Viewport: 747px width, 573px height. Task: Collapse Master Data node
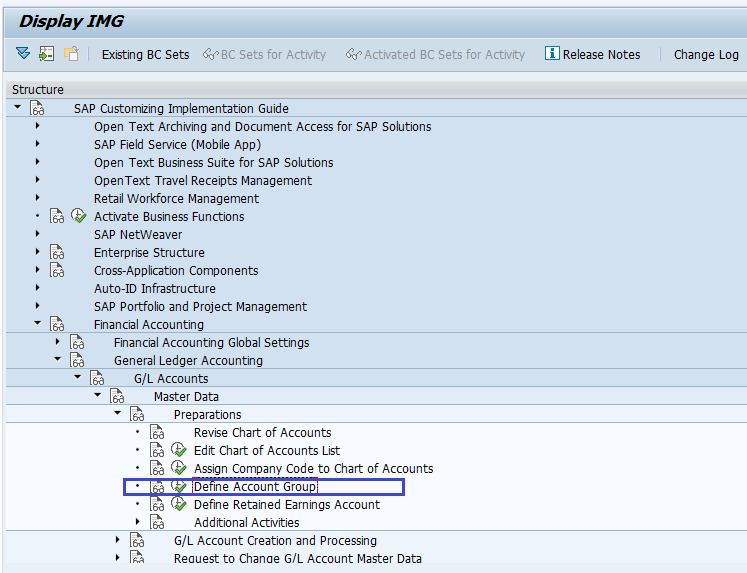tap(98, 395)
